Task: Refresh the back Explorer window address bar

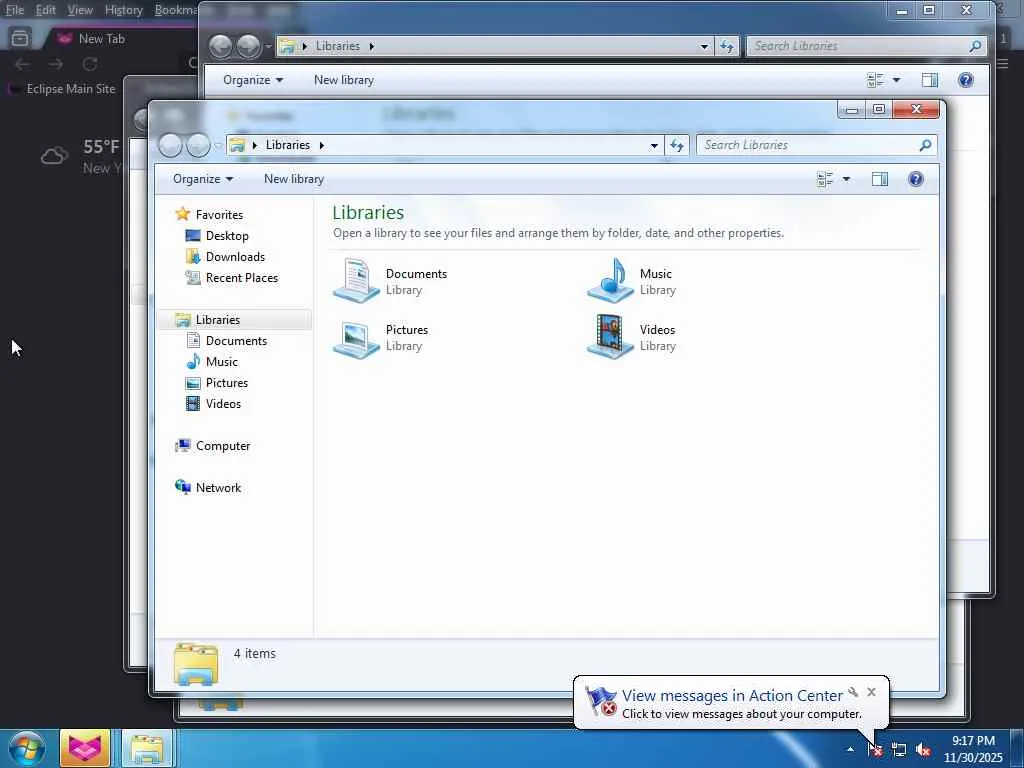Action: click(727, 46)
